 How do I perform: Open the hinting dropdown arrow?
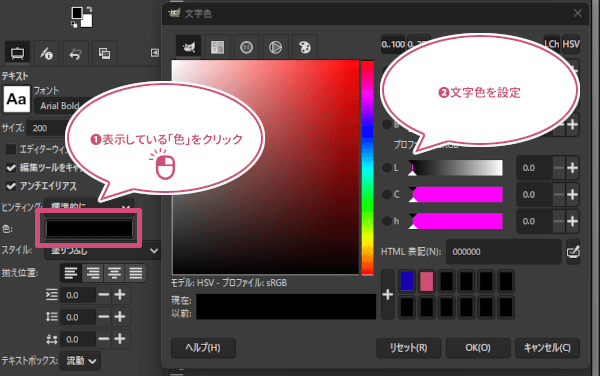126,208
